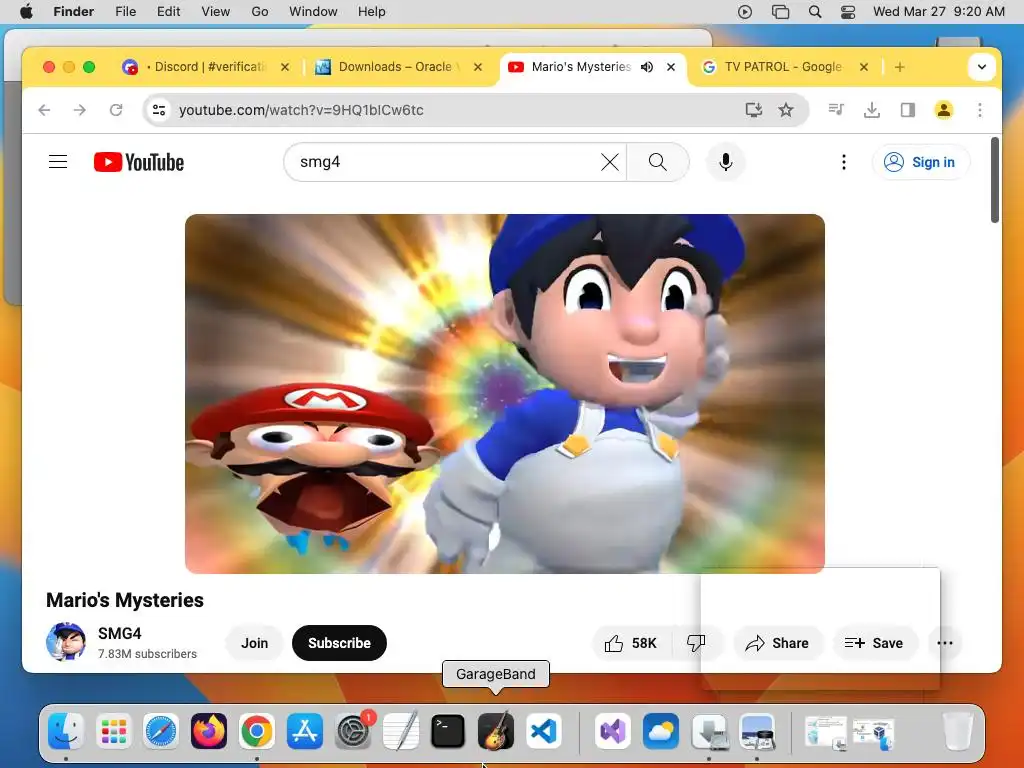1024x768 pixels.
Task: Open Chrome's three-dot menu
Action: [x=980, y=110]
